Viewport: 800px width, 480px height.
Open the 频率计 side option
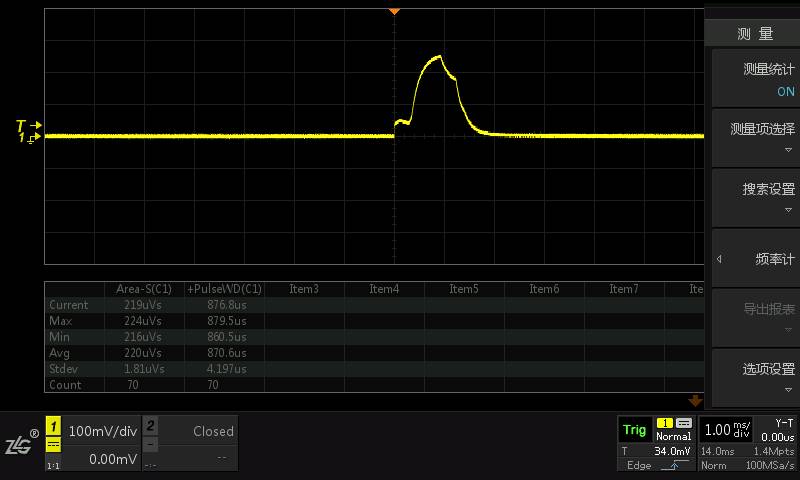pos(755,259)
